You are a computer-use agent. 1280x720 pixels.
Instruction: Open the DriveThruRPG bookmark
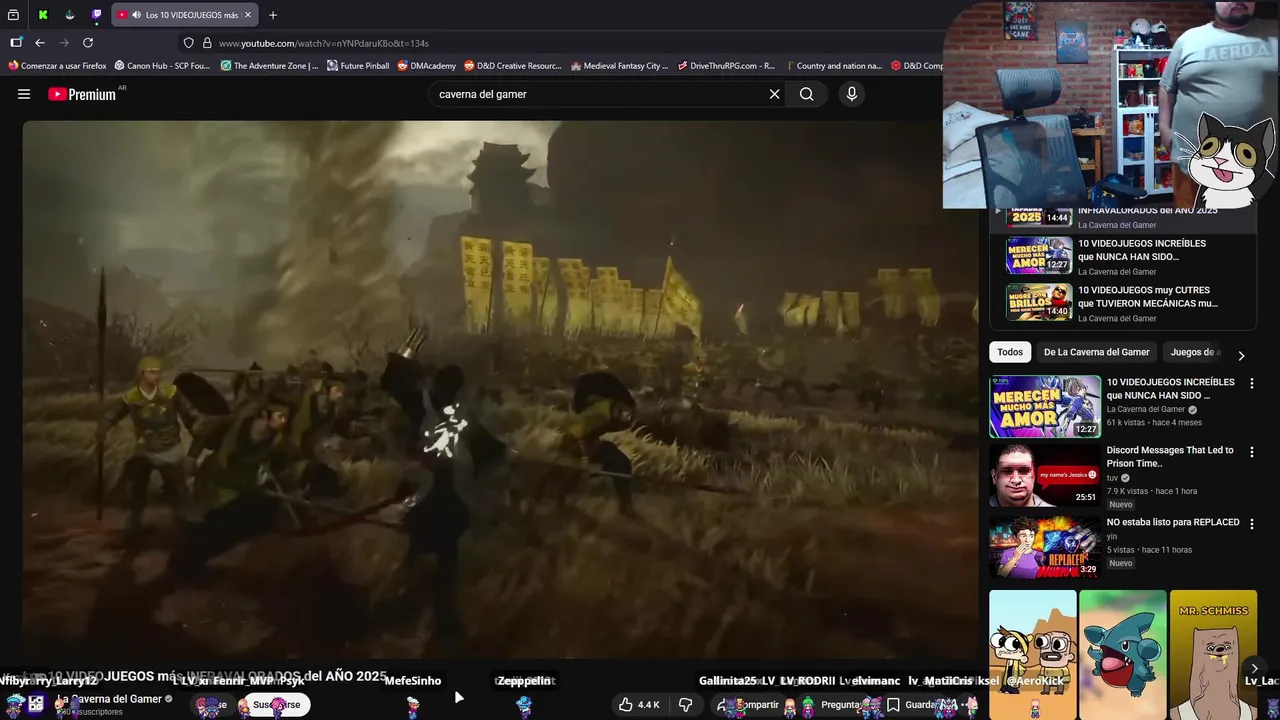pos(726,66)
